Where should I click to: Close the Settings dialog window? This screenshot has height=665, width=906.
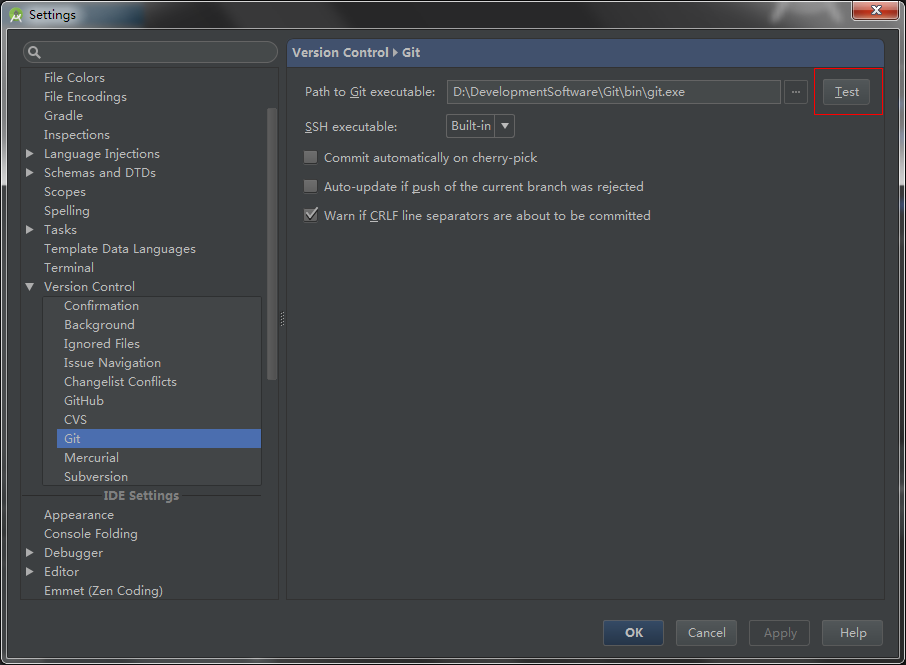876,10
